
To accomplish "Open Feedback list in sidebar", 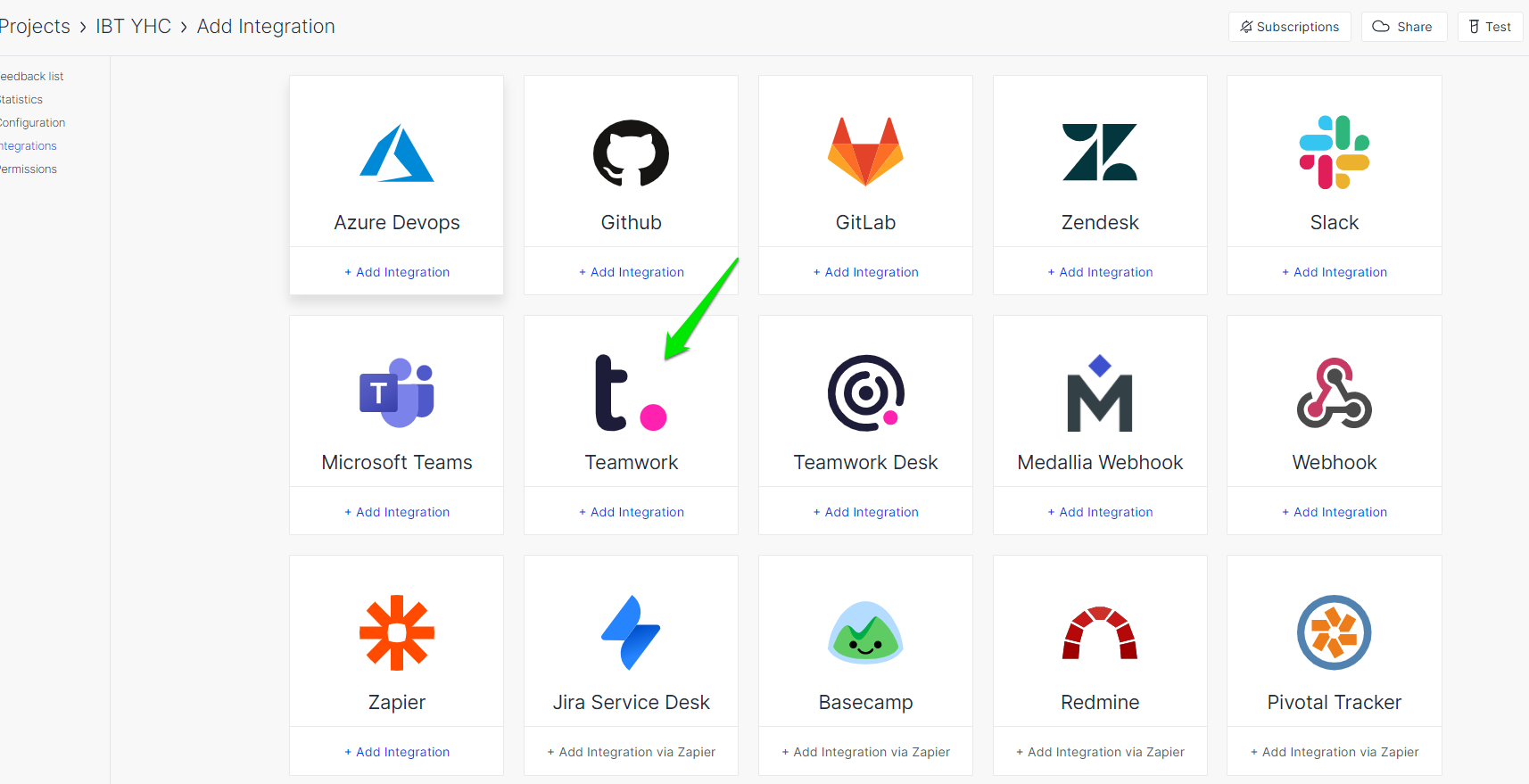I will click(31, 77).
